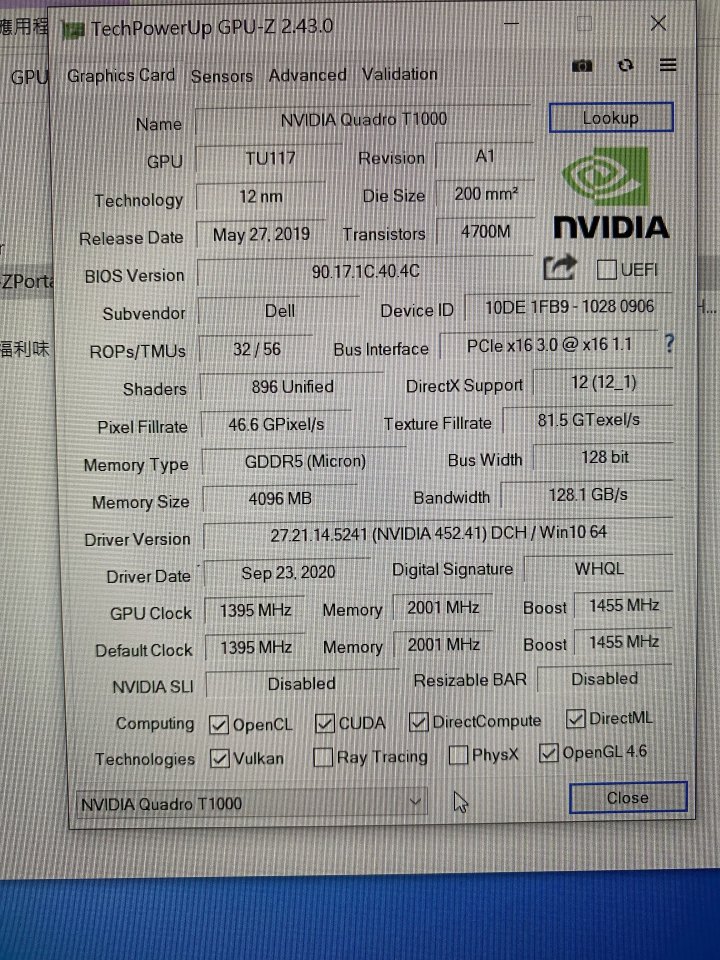Click Memory Type GDDR5 (Micron)
This screenshot has width=720, height=960.
pos(304,462)
